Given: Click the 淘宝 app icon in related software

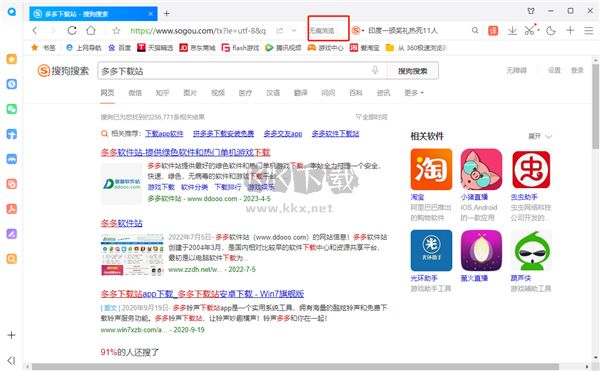Looking at the screenshot, I should point(431,169).
